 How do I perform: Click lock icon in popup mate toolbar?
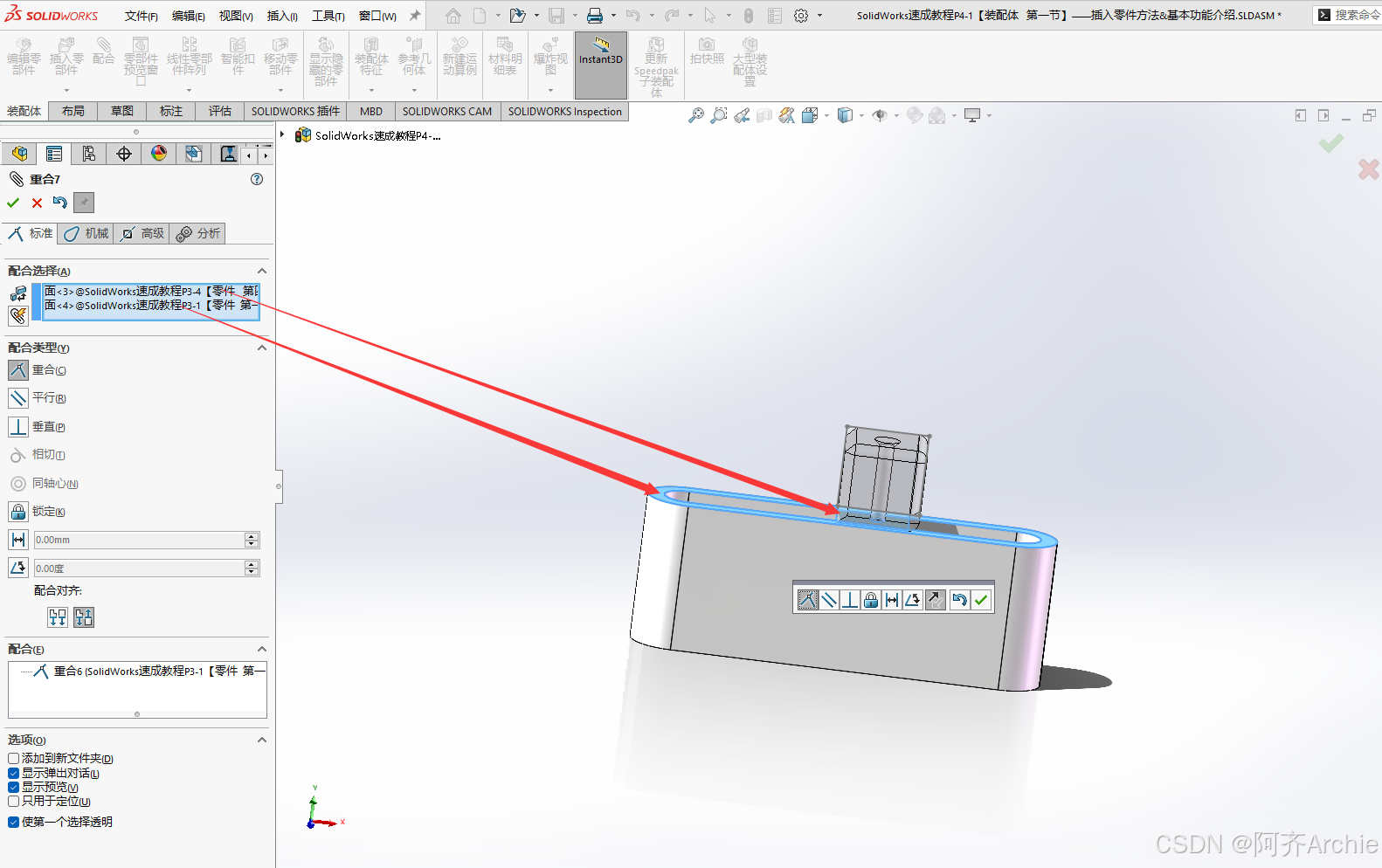(x=871, y=600)
